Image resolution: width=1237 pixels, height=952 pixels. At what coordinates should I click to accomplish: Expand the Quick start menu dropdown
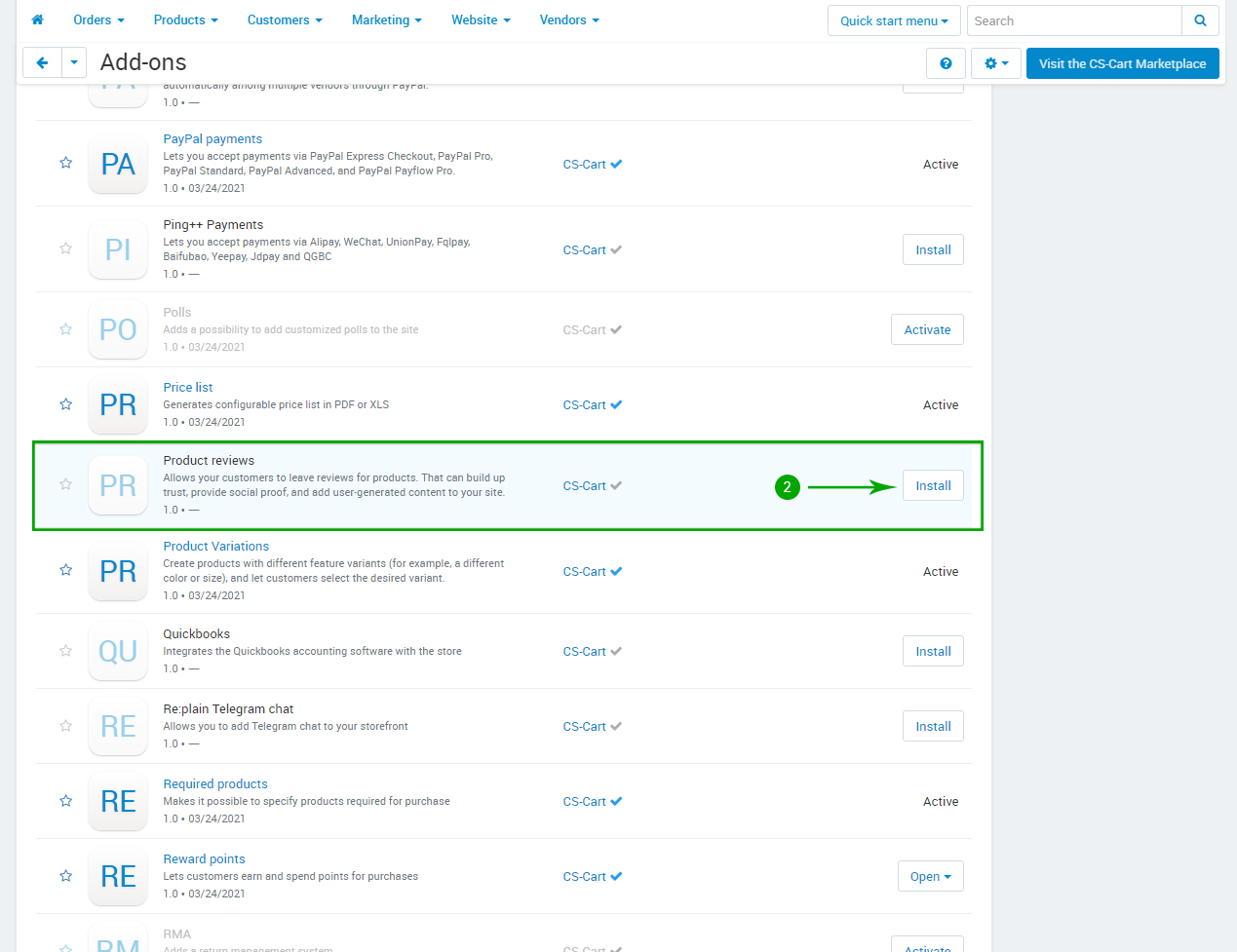[893, 20]
